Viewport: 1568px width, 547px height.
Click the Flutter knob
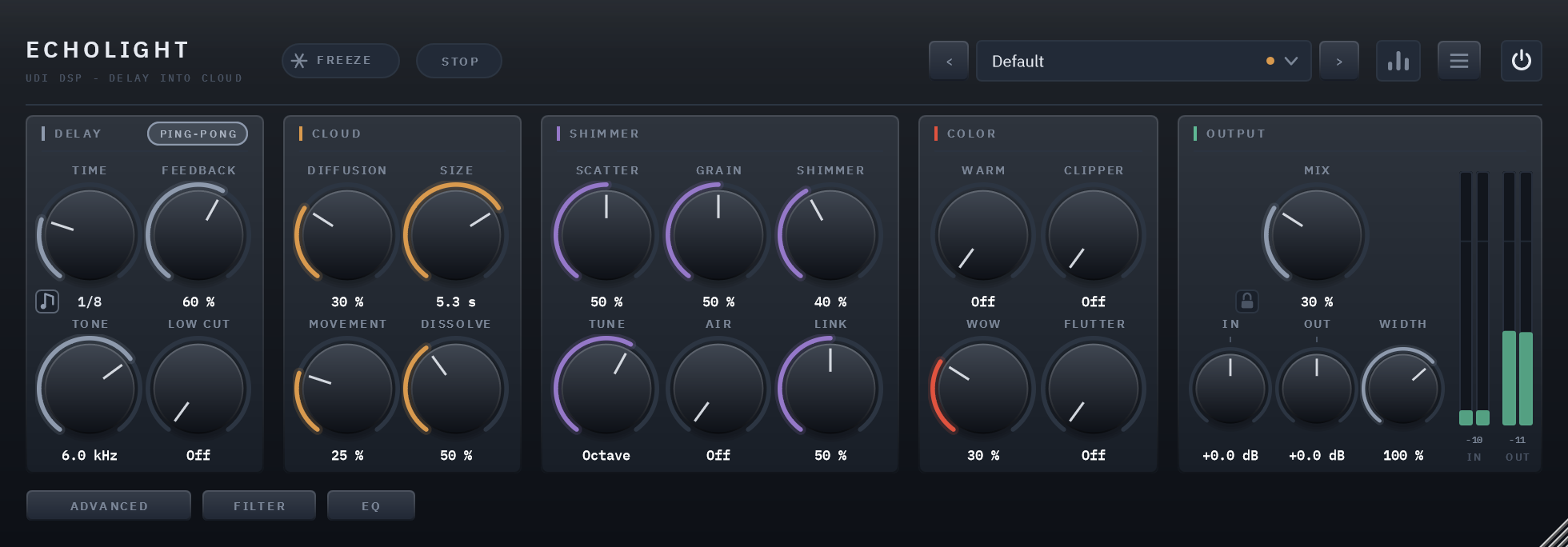click(1093, 389)
